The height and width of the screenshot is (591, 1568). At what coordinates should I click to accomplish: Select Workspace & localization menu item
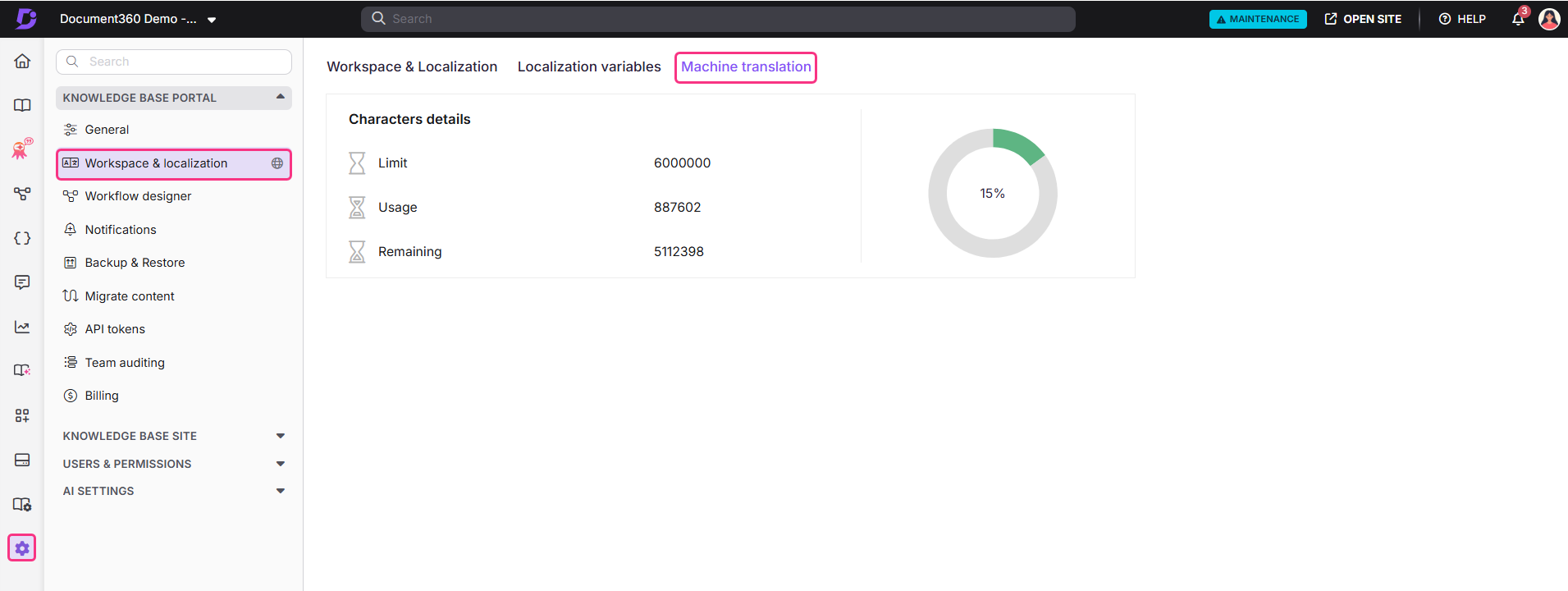coord(174,163)
